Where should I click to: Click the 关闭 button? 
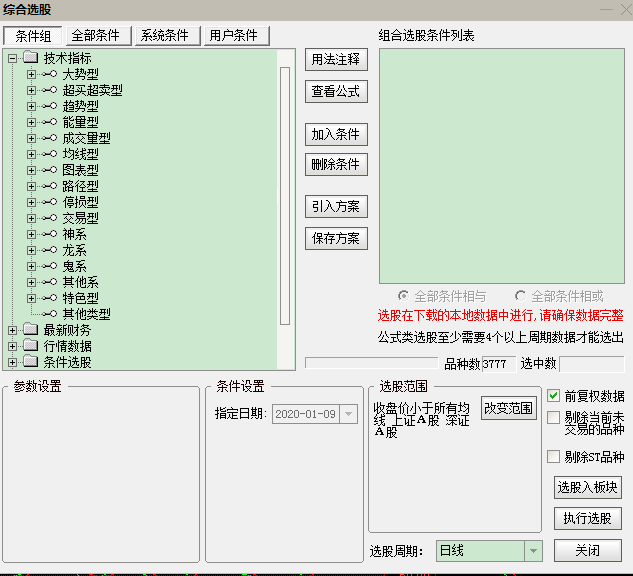(x=588, y=550)
